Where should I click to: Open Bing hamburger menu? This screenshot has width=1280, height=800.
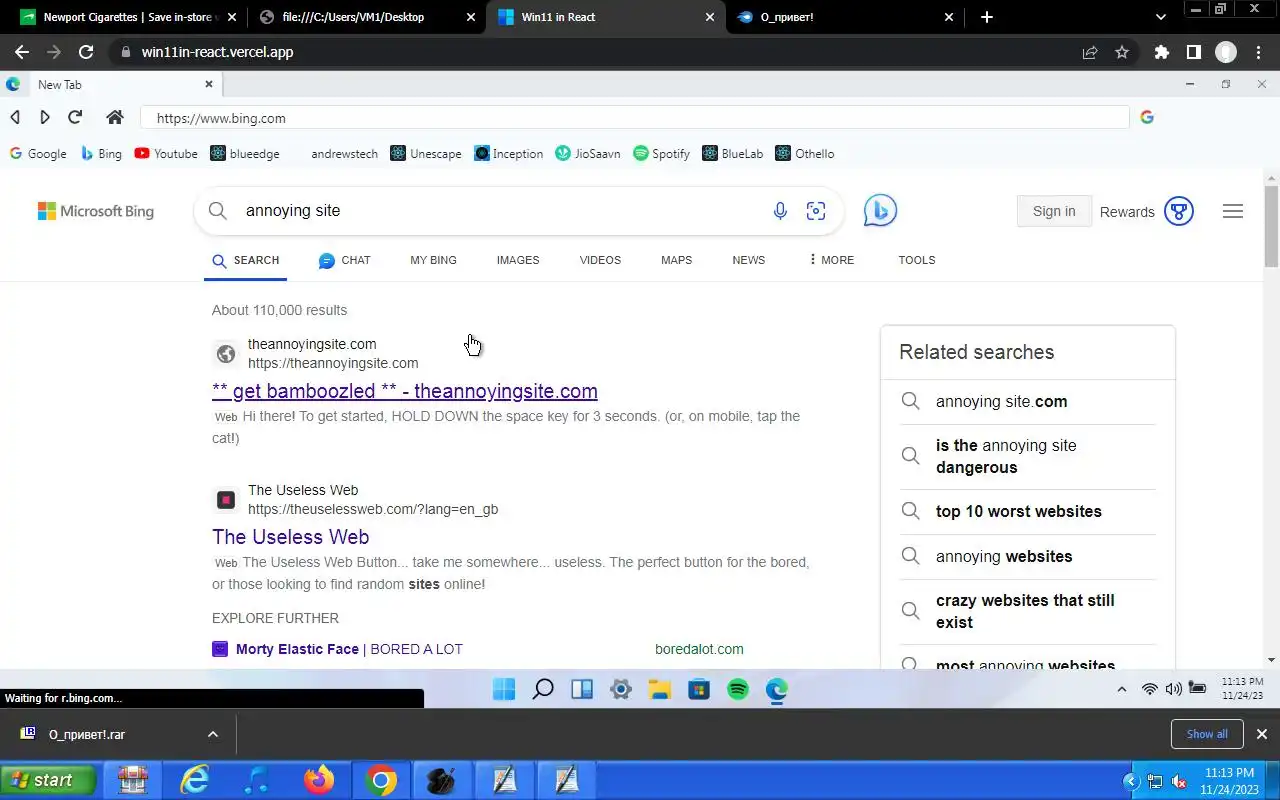click(1233, 211)
